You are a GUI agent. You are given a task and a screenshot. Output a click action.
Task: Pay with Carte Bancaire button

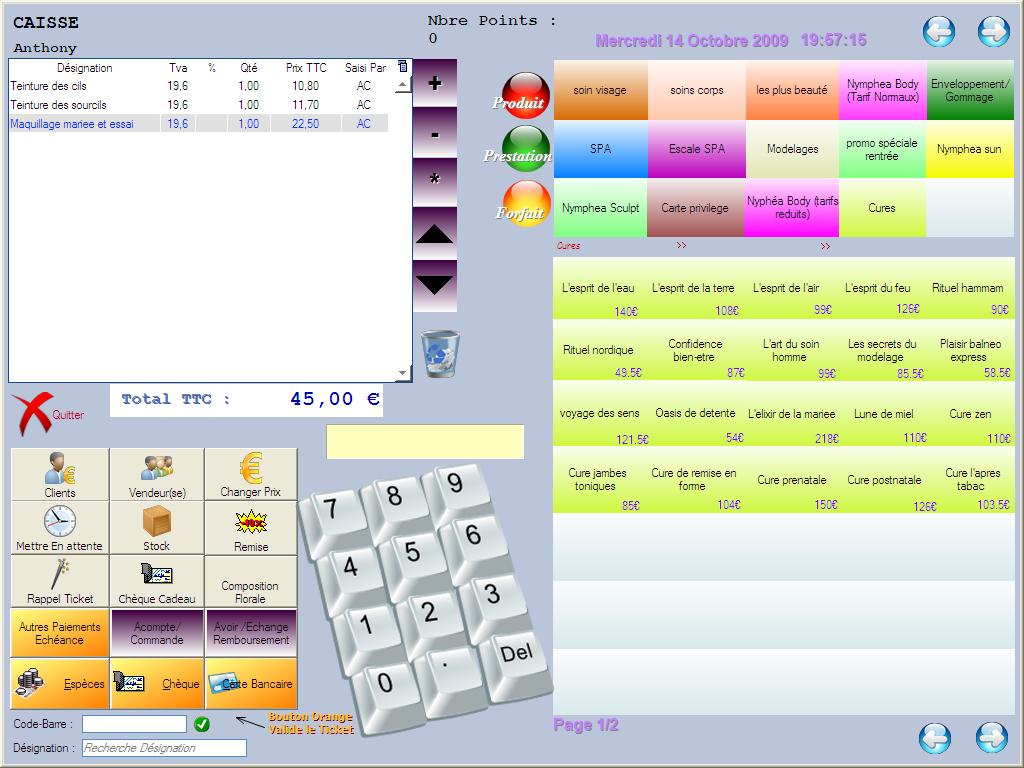click(x=251, y=683)
